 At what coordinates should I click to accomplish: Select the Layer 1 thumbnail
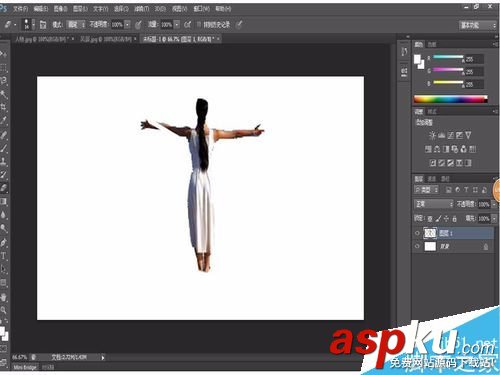(430, 233)
